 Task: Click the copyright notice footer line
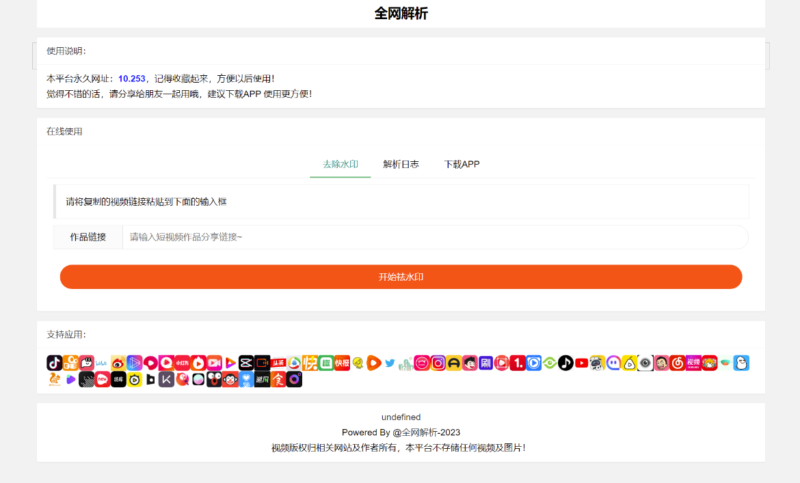(x=398, y=448)
